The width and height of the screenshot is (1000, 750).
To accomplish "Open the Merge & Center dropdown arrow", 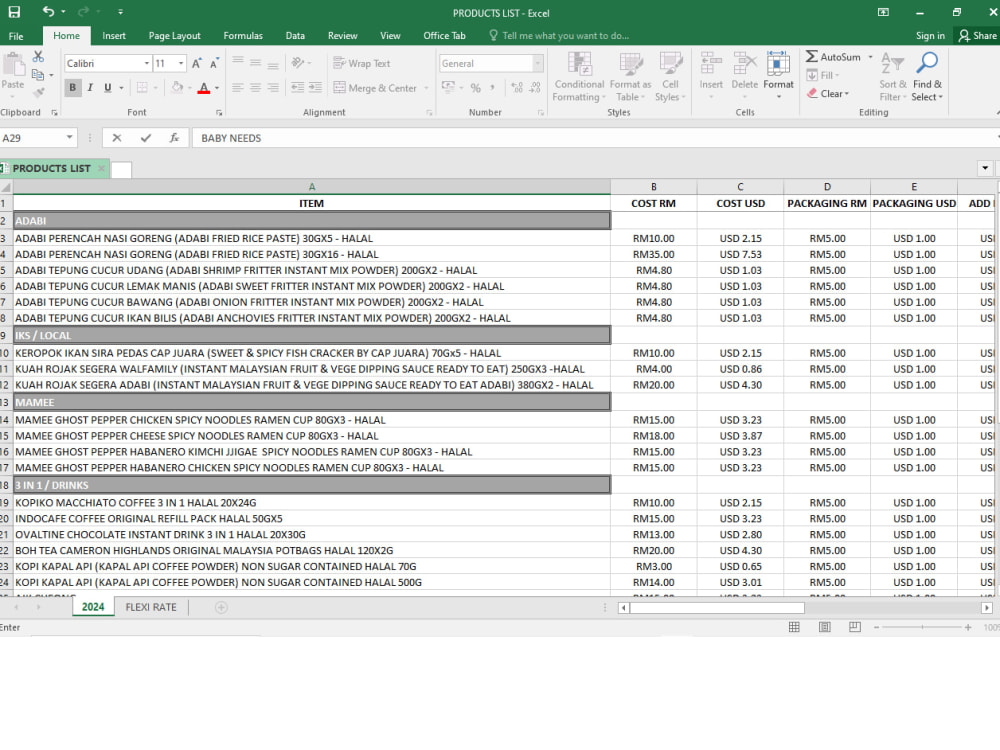I will click(426, 88).
